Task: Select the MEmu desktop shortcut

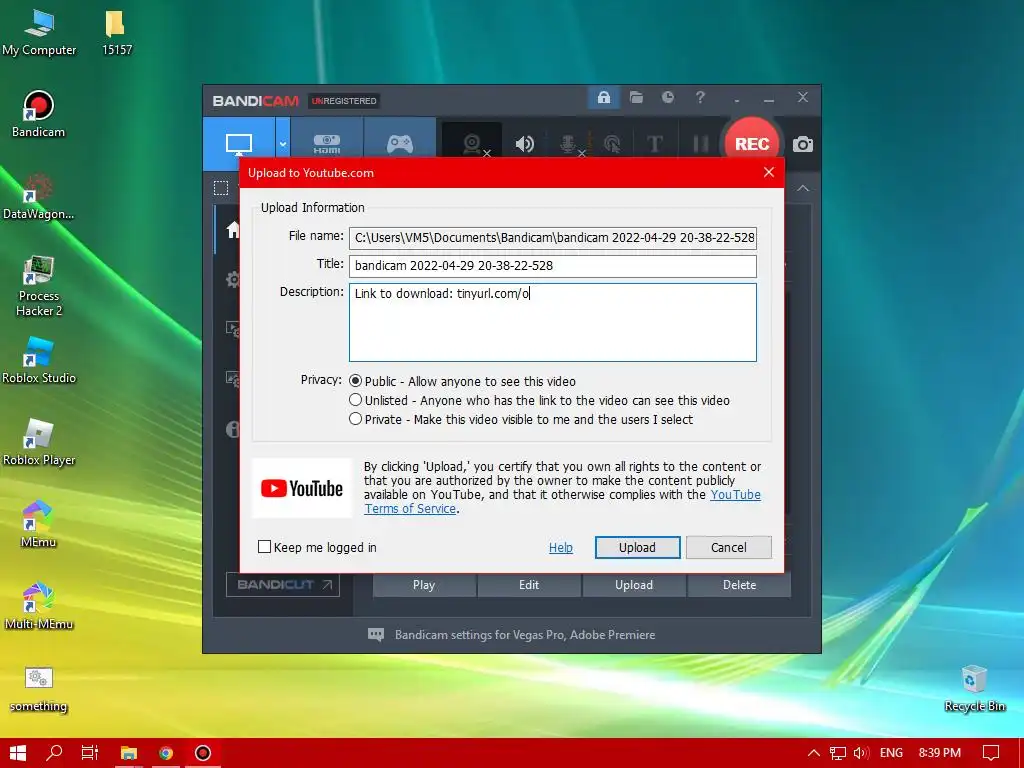Action: [38, 524]
